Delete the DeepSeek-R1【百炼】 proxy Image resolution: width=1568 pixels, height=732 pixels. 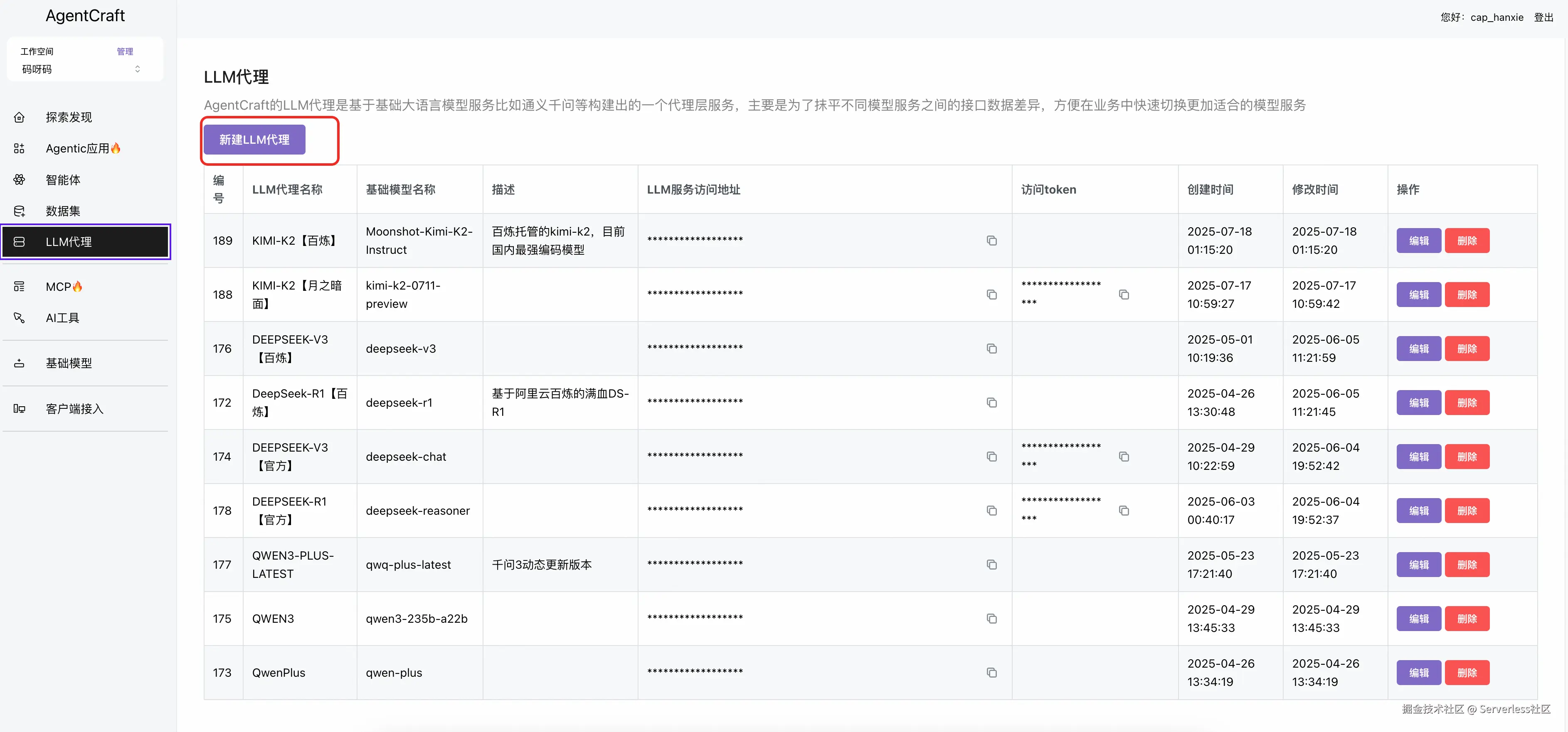tap(1466, 403)
